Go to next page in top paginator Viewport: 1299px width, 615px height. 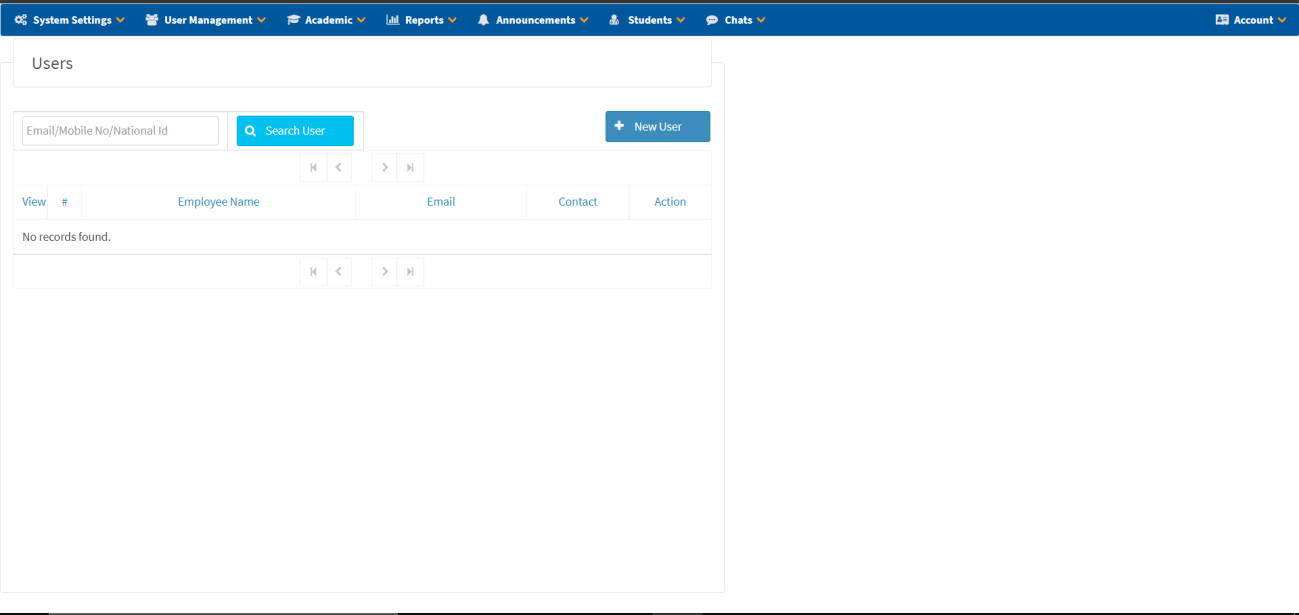coord(384,168)
